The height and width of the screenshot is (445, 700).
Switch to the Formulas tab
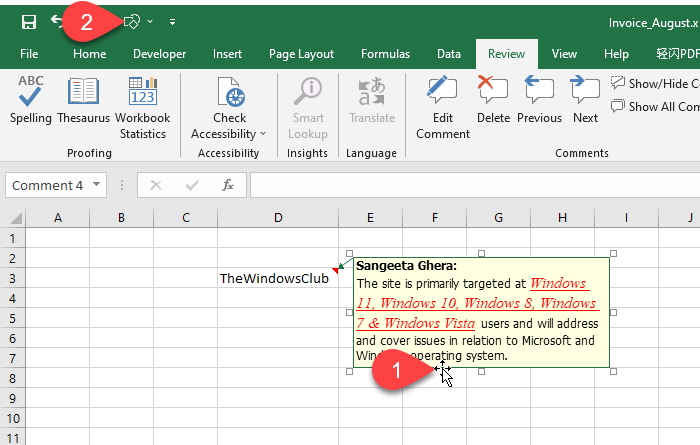coord(385,54)
